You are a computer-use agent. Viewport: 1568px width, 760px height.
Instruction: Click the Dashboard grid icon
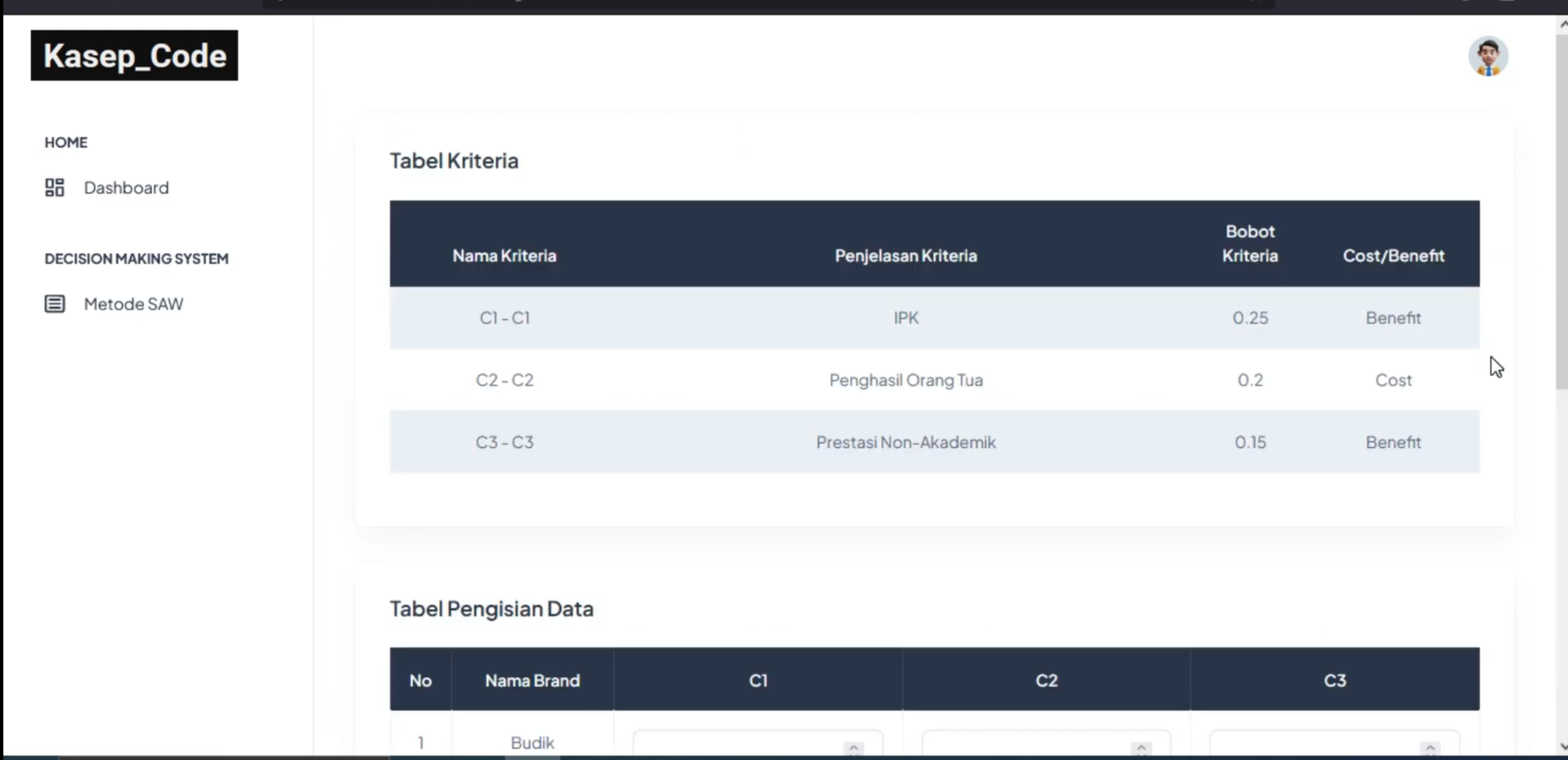[55, 187]
